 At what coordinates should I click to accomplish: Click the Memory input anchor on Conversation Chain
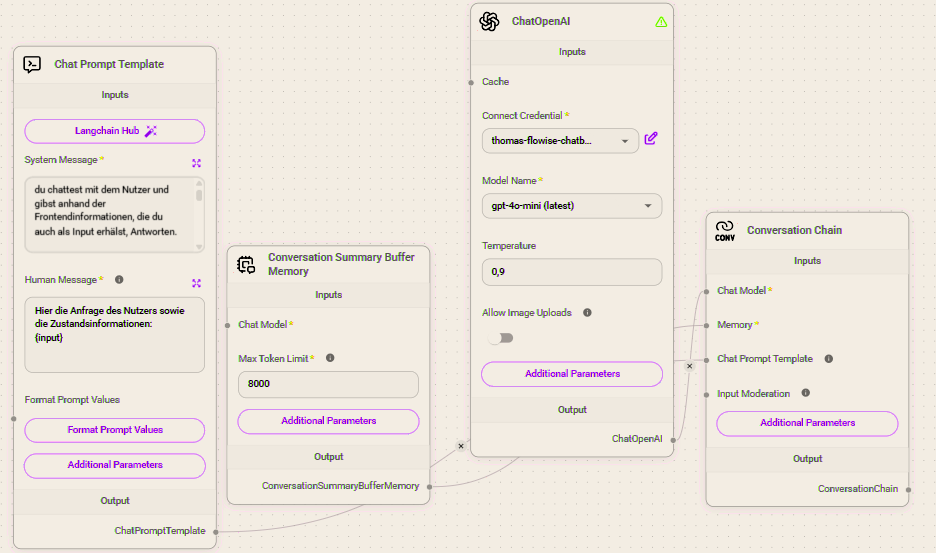[x=706, y=325]
